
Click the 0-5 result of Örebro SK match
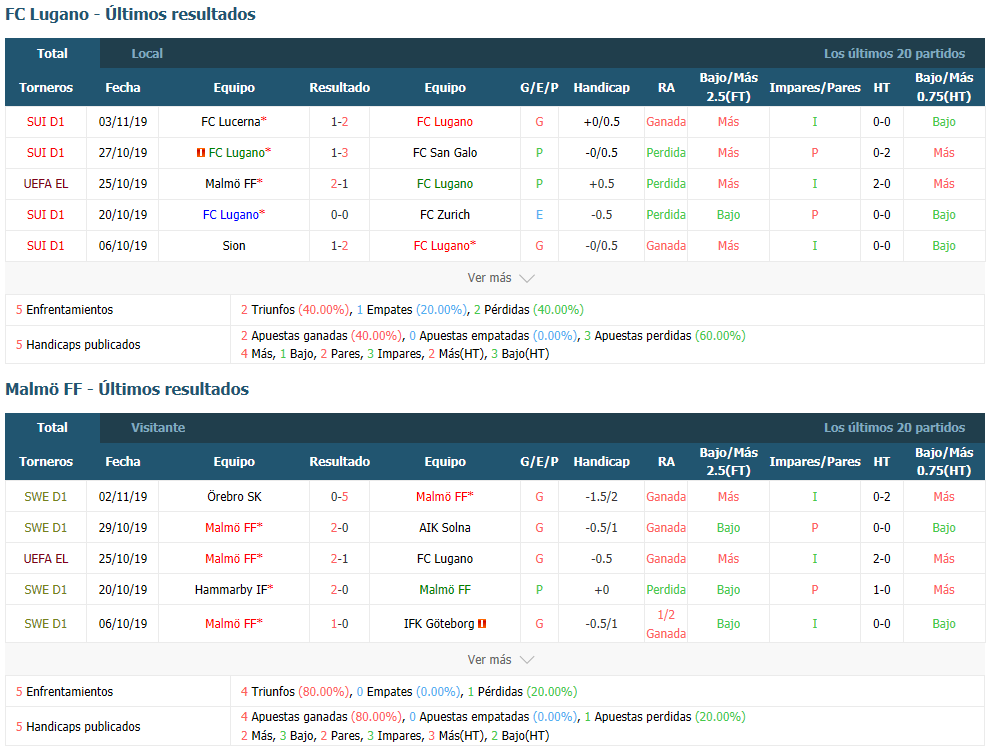click(x=339, y=497)
